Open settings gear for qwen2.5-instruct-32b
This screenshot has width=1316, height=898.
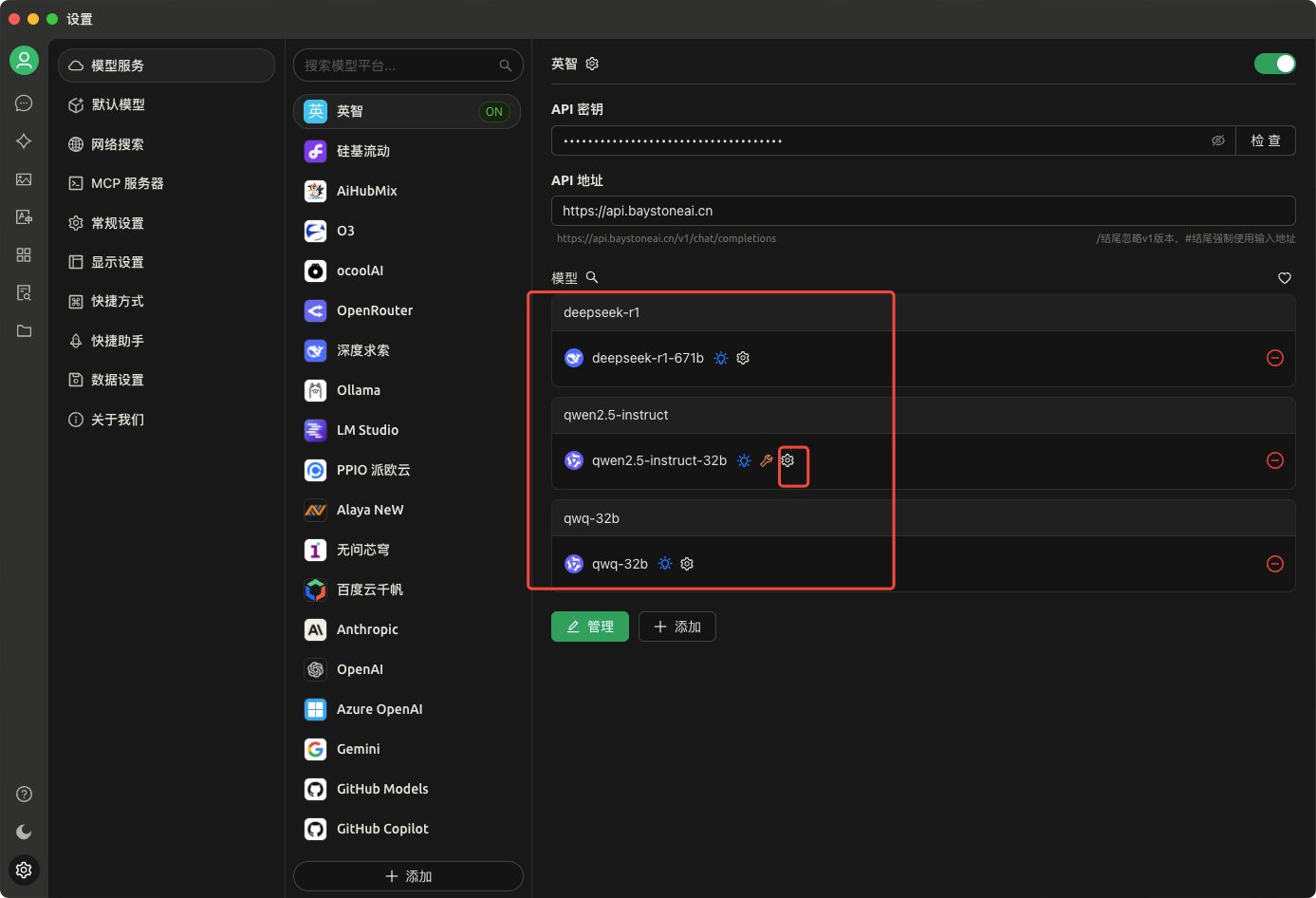click(x=788, y=460)
